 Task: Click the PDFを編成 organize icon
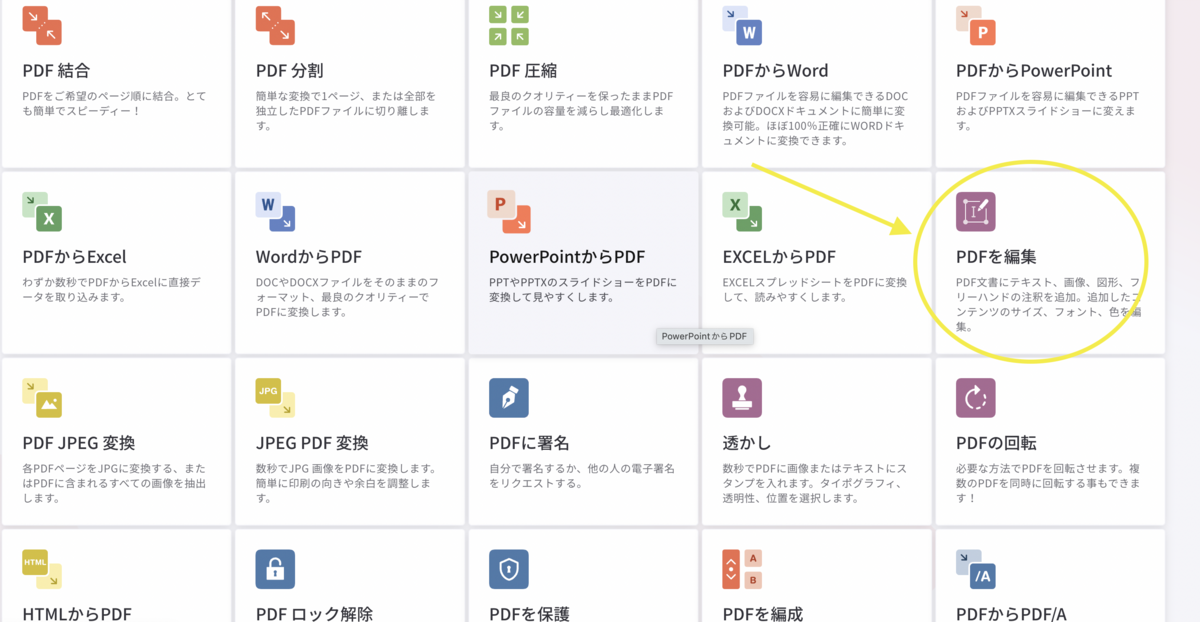pyautogui.click(x=742, y=569)
